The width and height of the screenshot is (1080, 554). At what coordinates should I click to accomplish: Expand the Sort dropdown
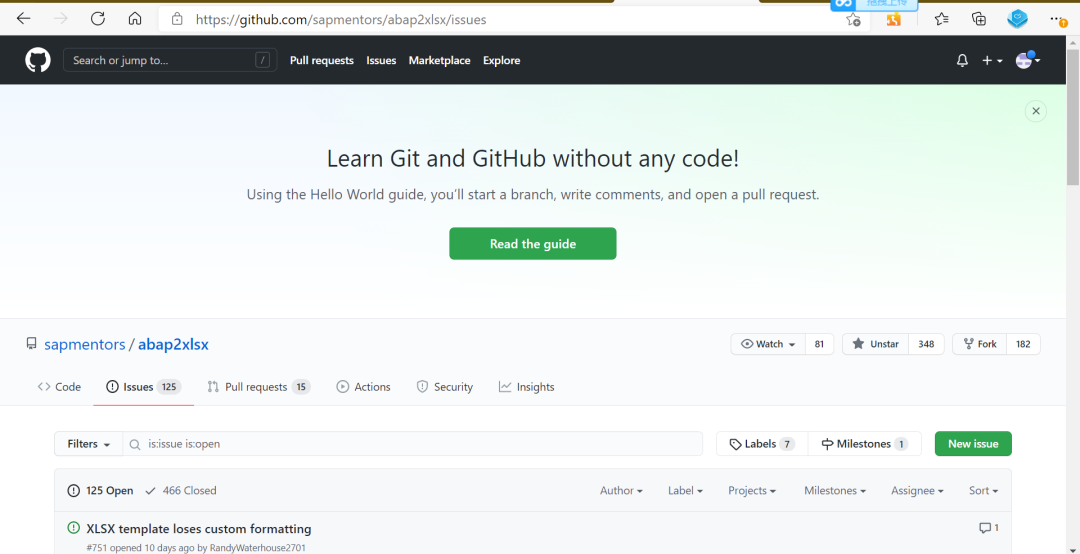984,491
